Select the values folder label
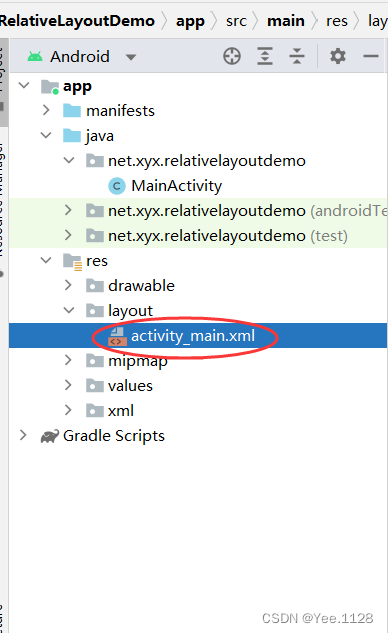Image resolution: width=388 pixels, height=633 pixels. click(x=130, y=386)
